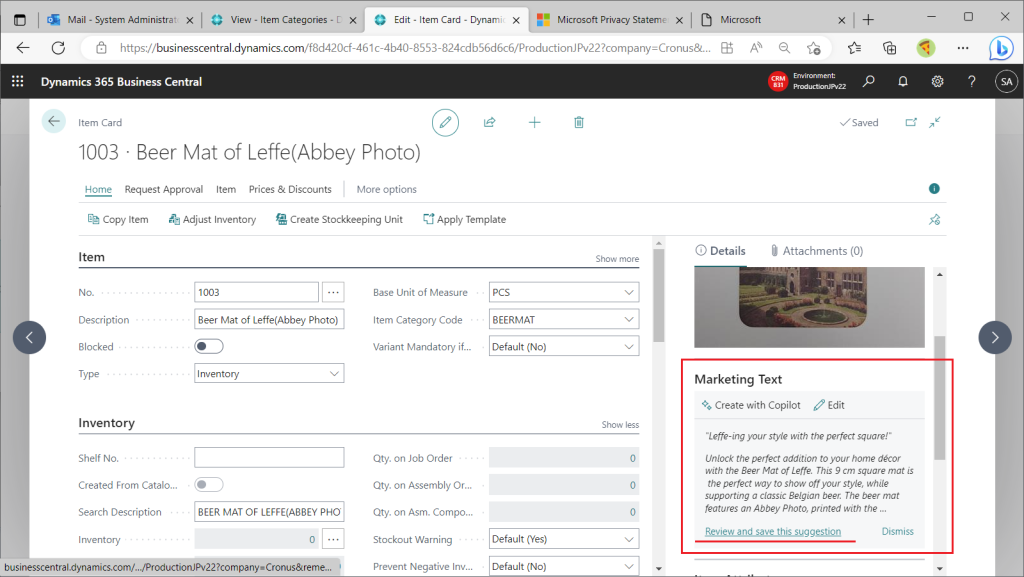Viewport: 1024px width, 577px height.
Task: Toggle the Created From Catalog switch
Action: (209, 485)
